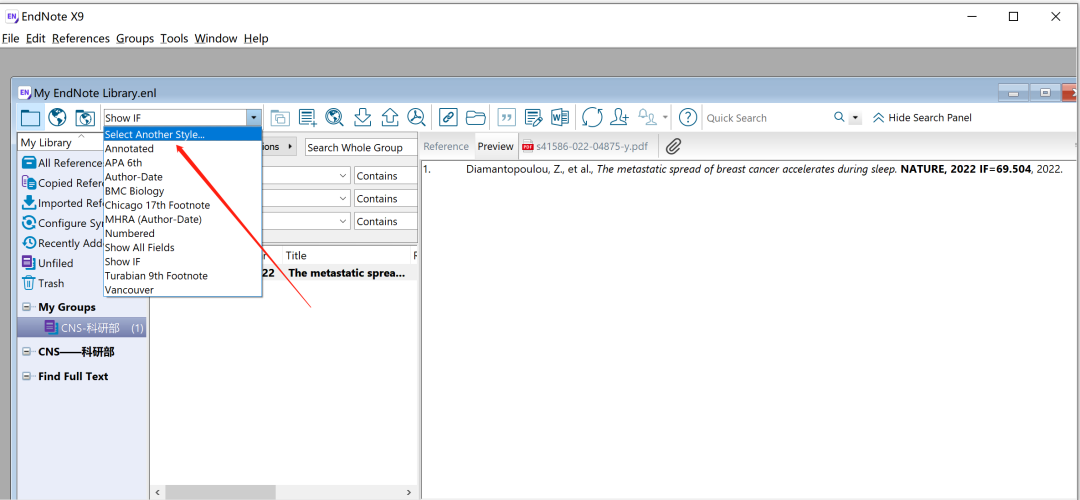Choose Show All Fields style
Screen dimensions: 1080x500
[183, 247]
